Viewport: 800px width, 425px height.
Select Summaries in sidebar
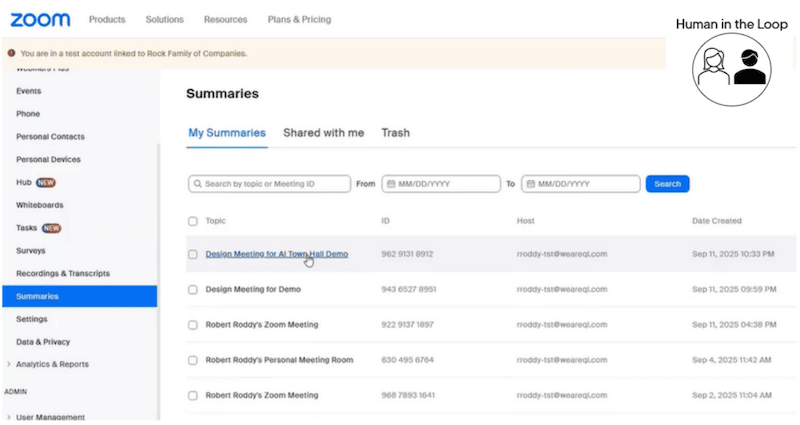80,296
